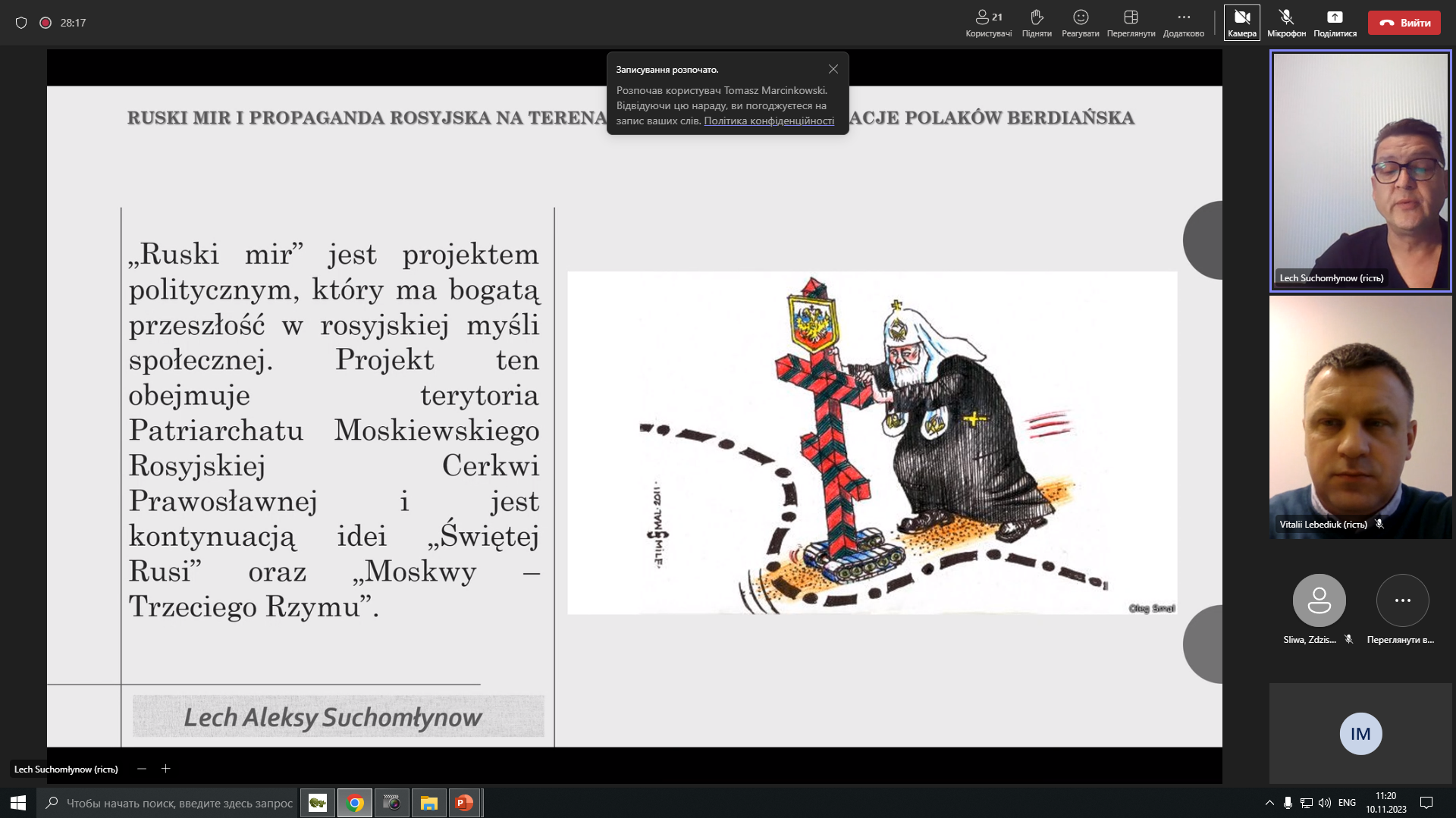Image resolution: width=1456 pixels, height=818 pixels.
Task: Share screen via Поділитися
Action: click(1335, 24)
